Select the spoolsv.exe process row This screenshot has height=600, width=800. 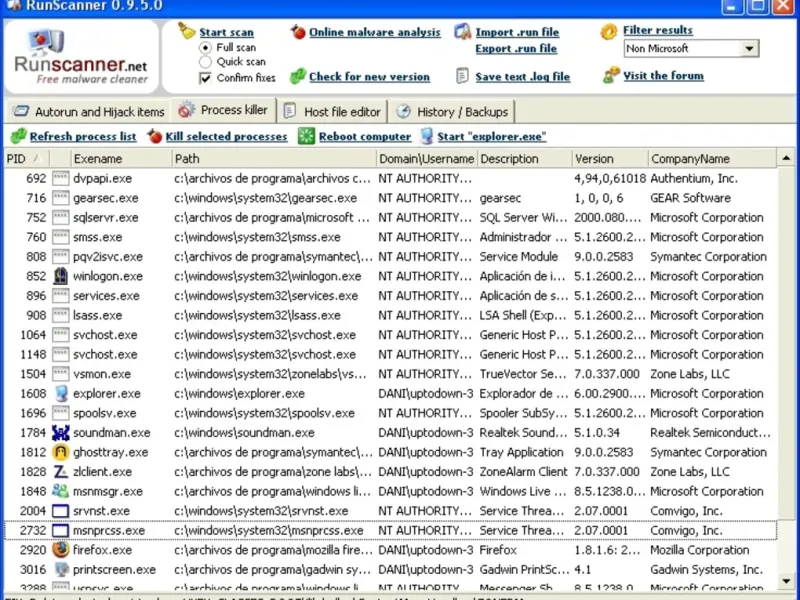391,413
